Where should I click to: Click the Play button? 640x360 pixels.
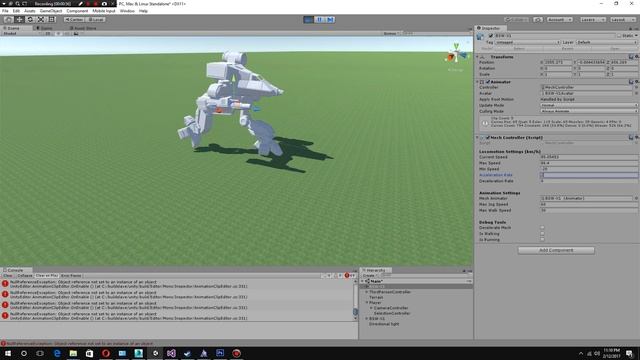click(x=309, y=20)
